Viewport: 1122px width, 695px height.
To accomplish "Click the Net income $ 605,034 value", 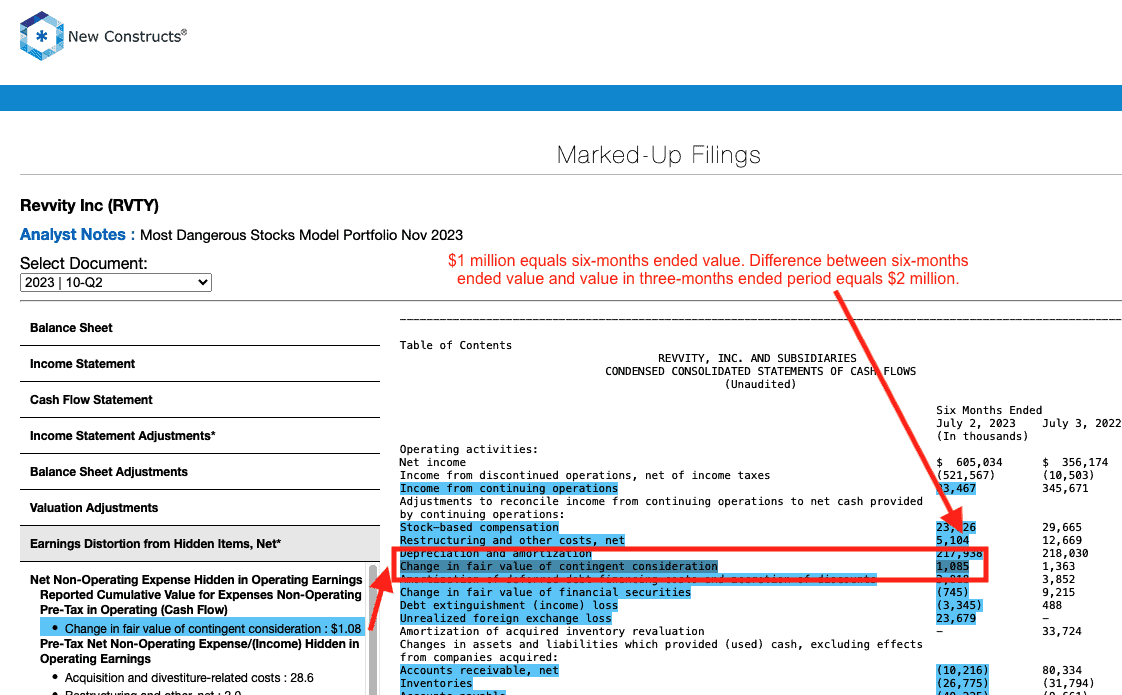I will (969, 462).
